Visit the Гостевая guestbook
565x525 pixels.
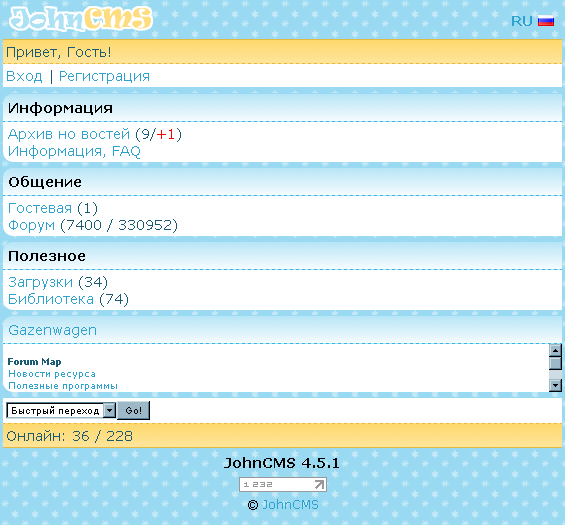40,208
